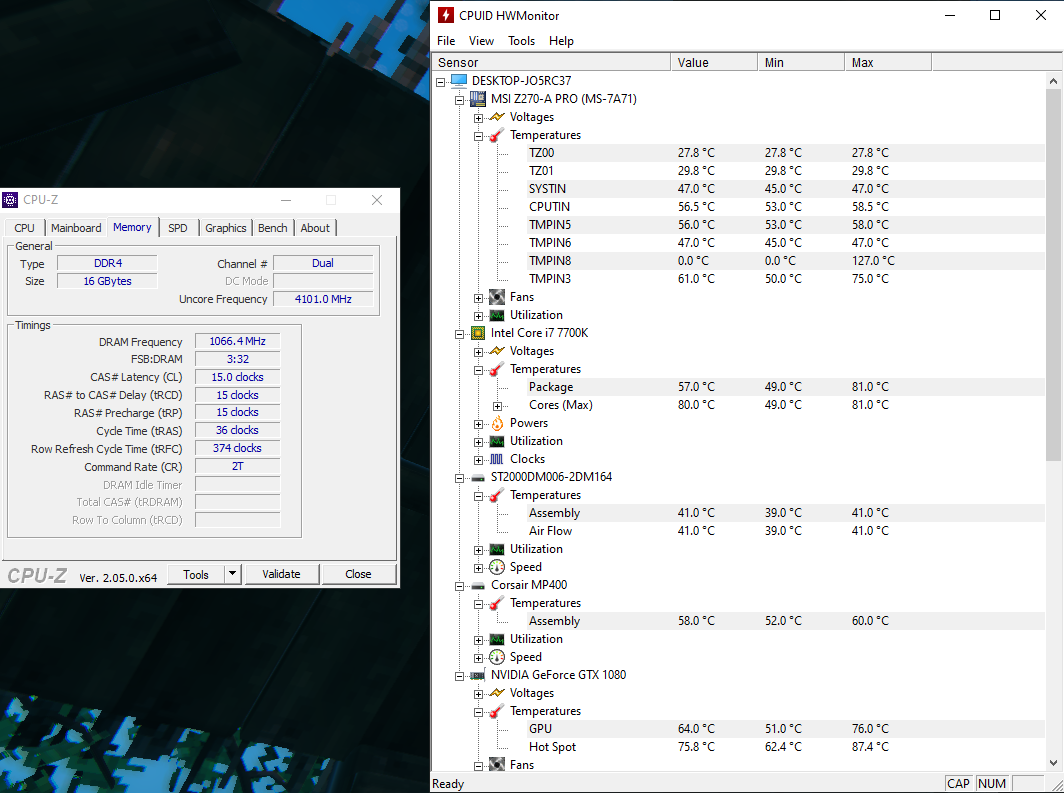The height and width of the screenshot is (793, 1064).
Task: Collapse the ST2000DM006-2DM164 drive node
Action: click(x=460, y=477)
